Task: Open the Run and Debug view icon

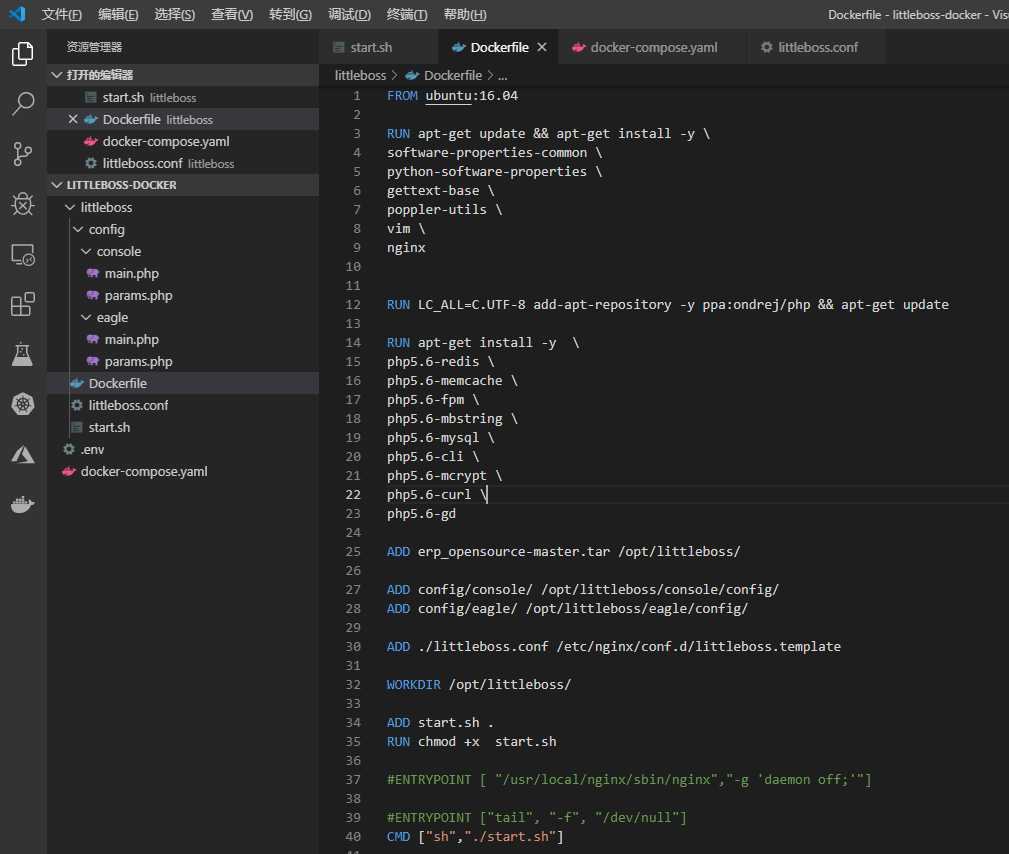Action: (23, 204)
